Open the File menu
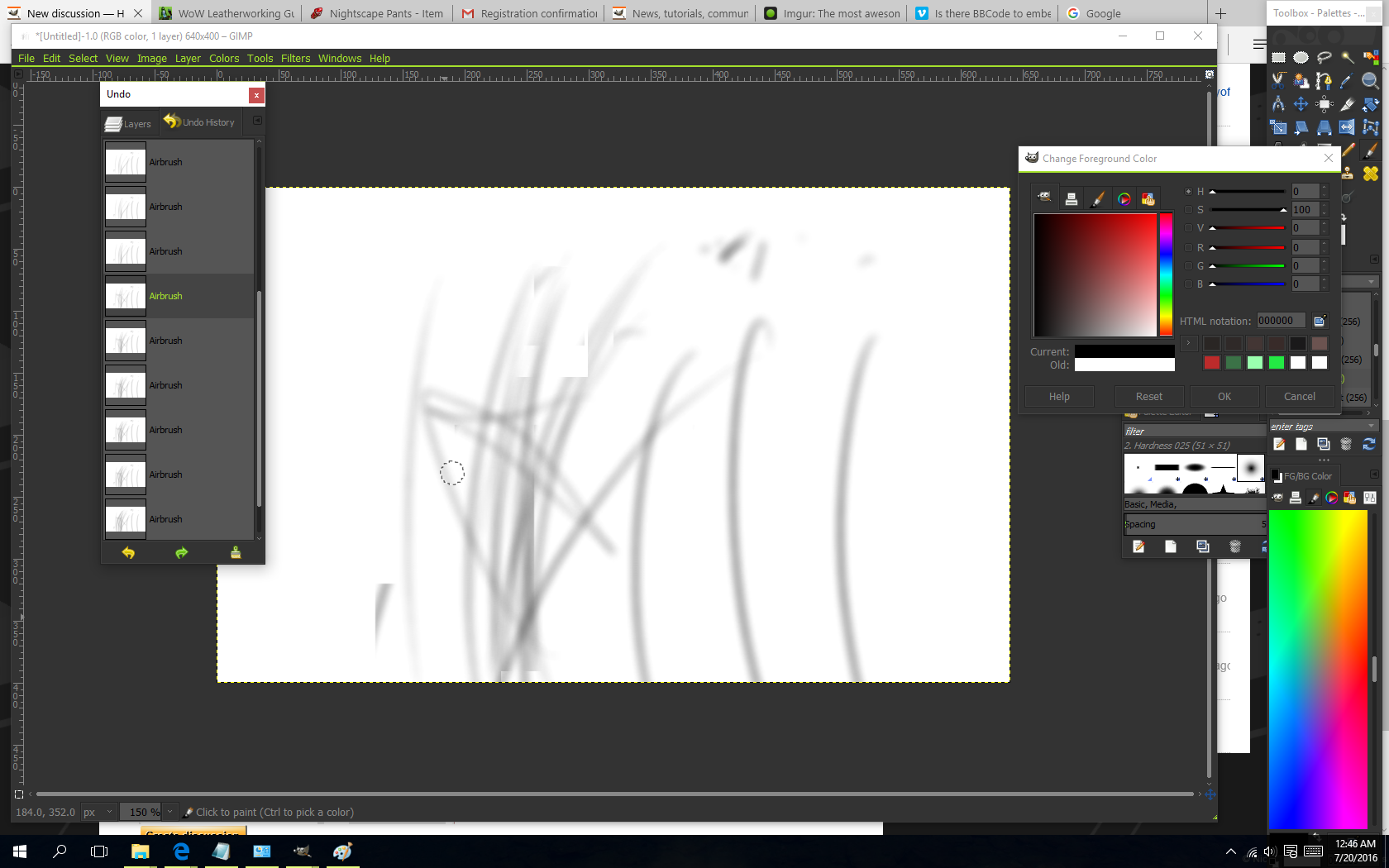Viewport: 1389px width, 868px height. (26, 58)
